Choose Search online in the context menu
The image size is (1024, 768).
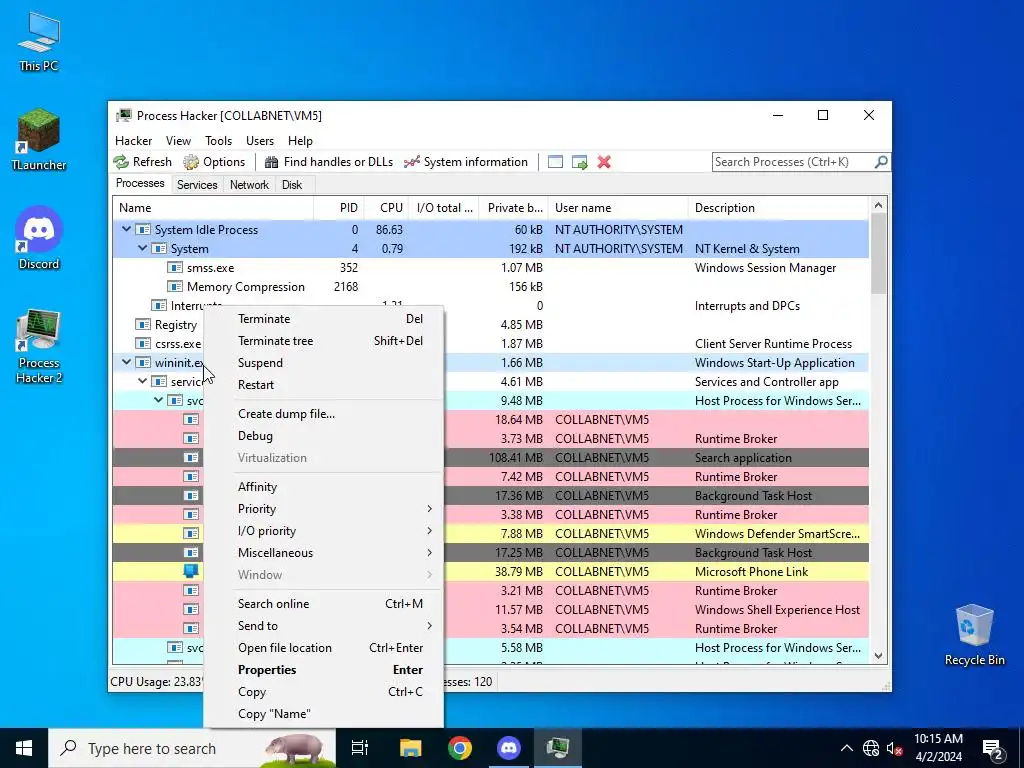click(324, 604)
